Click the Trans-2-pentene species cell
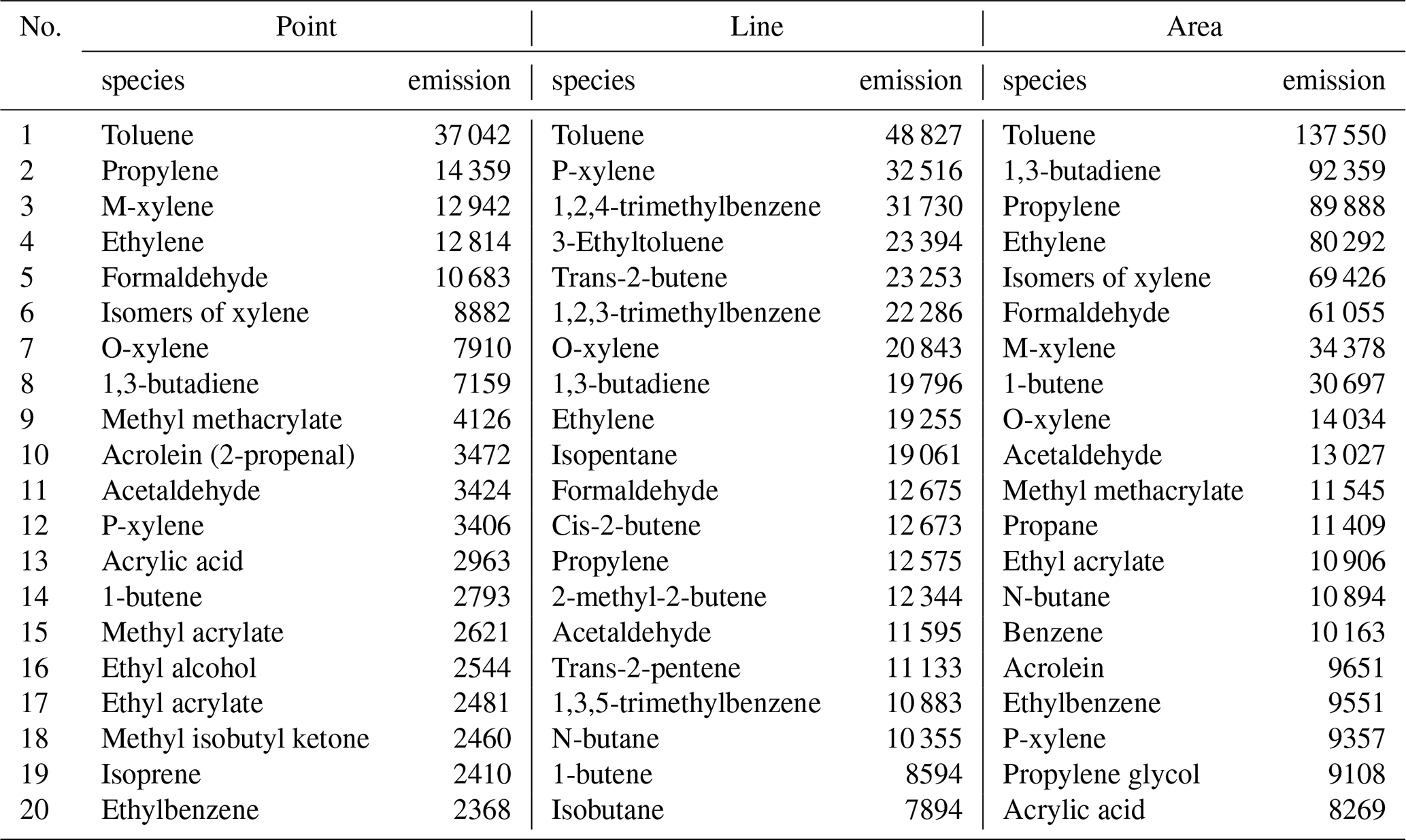Screen dimensions: 1406x840 pos(646,668)
